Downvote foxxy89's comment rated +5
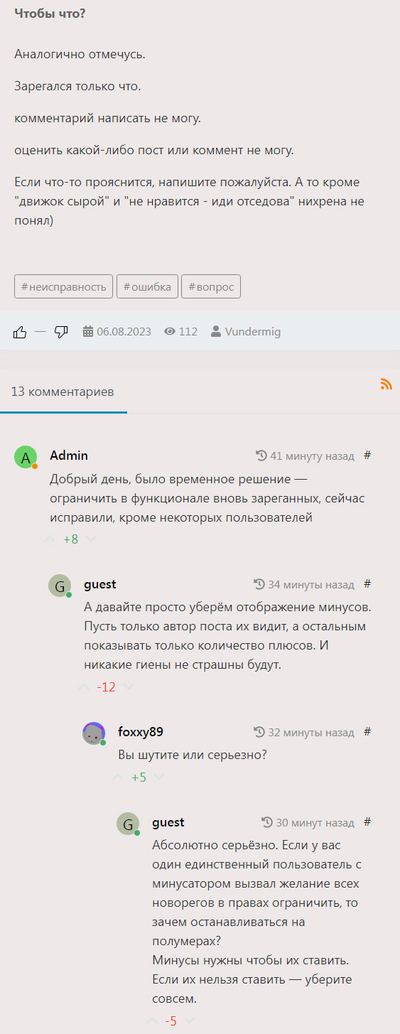The height and width of the screenshot is (1034, 400). pos(159,777)
